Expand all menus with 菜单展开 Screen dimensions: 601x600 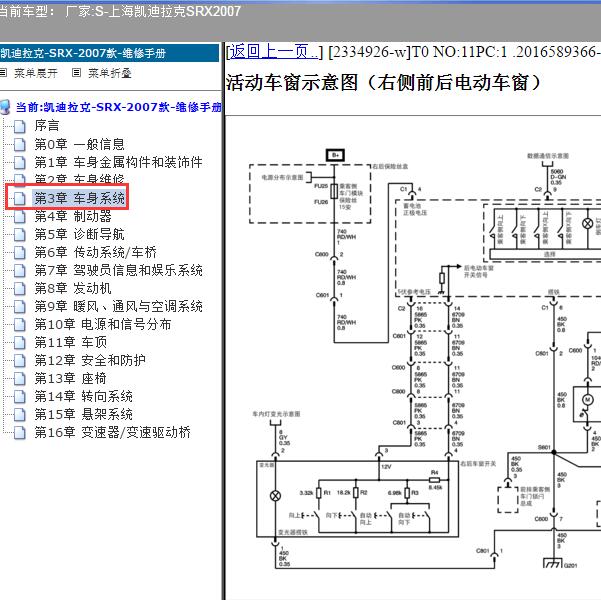[x=36, y=73]
